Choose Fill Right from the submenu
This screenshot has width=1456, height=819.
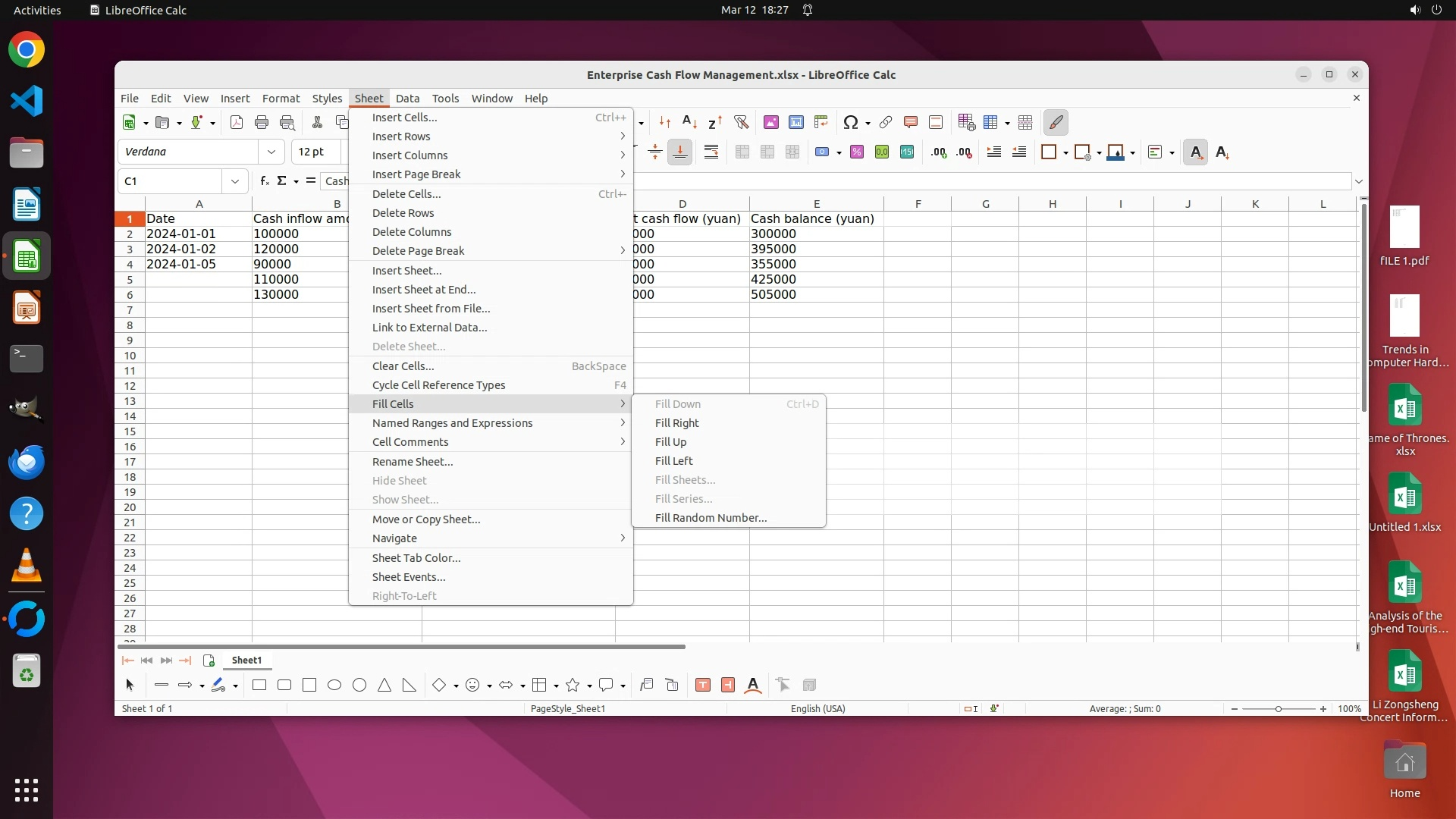pos(676,423)
